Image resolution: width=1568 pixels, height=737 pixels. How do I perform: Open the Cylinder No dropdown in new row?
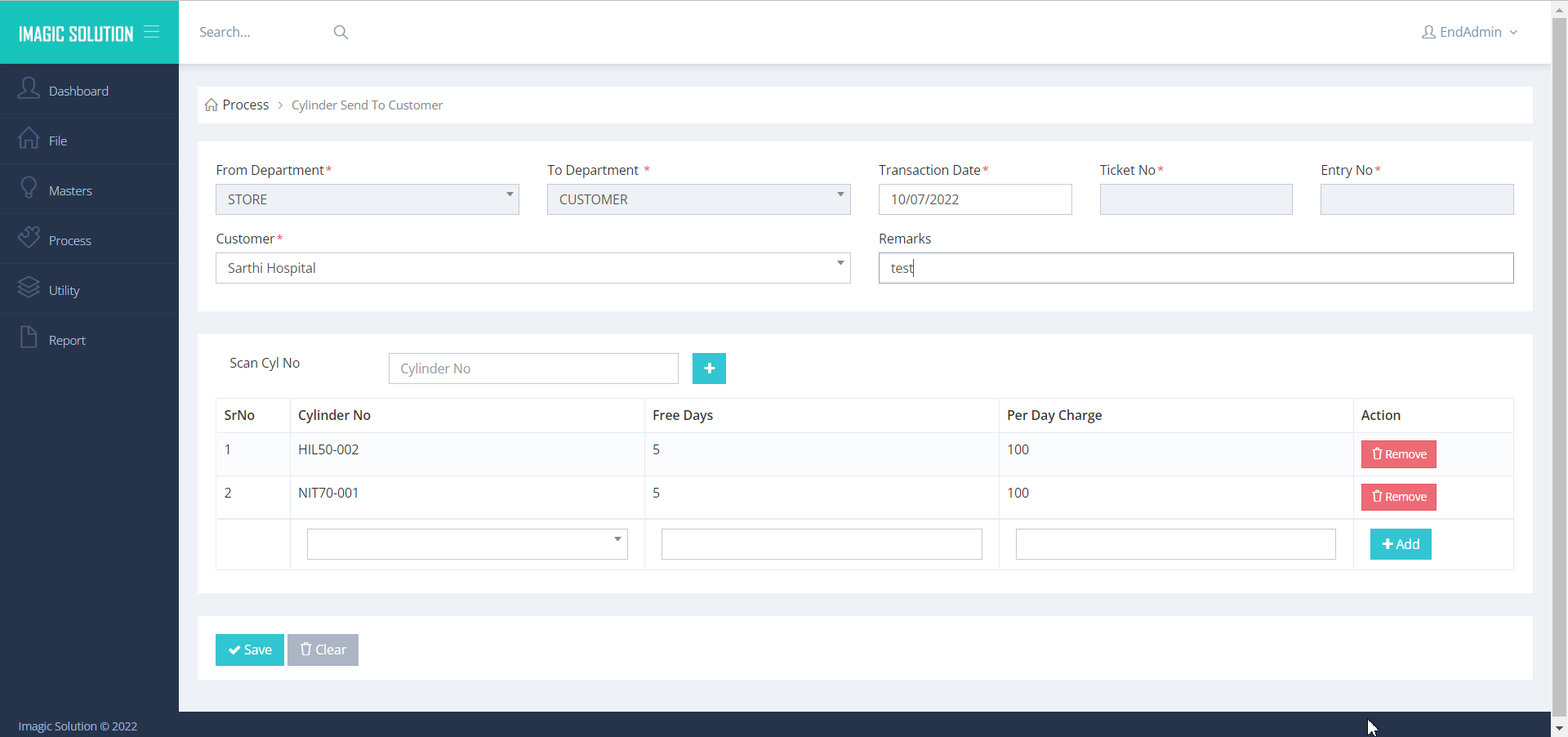[x=467, y=544]
